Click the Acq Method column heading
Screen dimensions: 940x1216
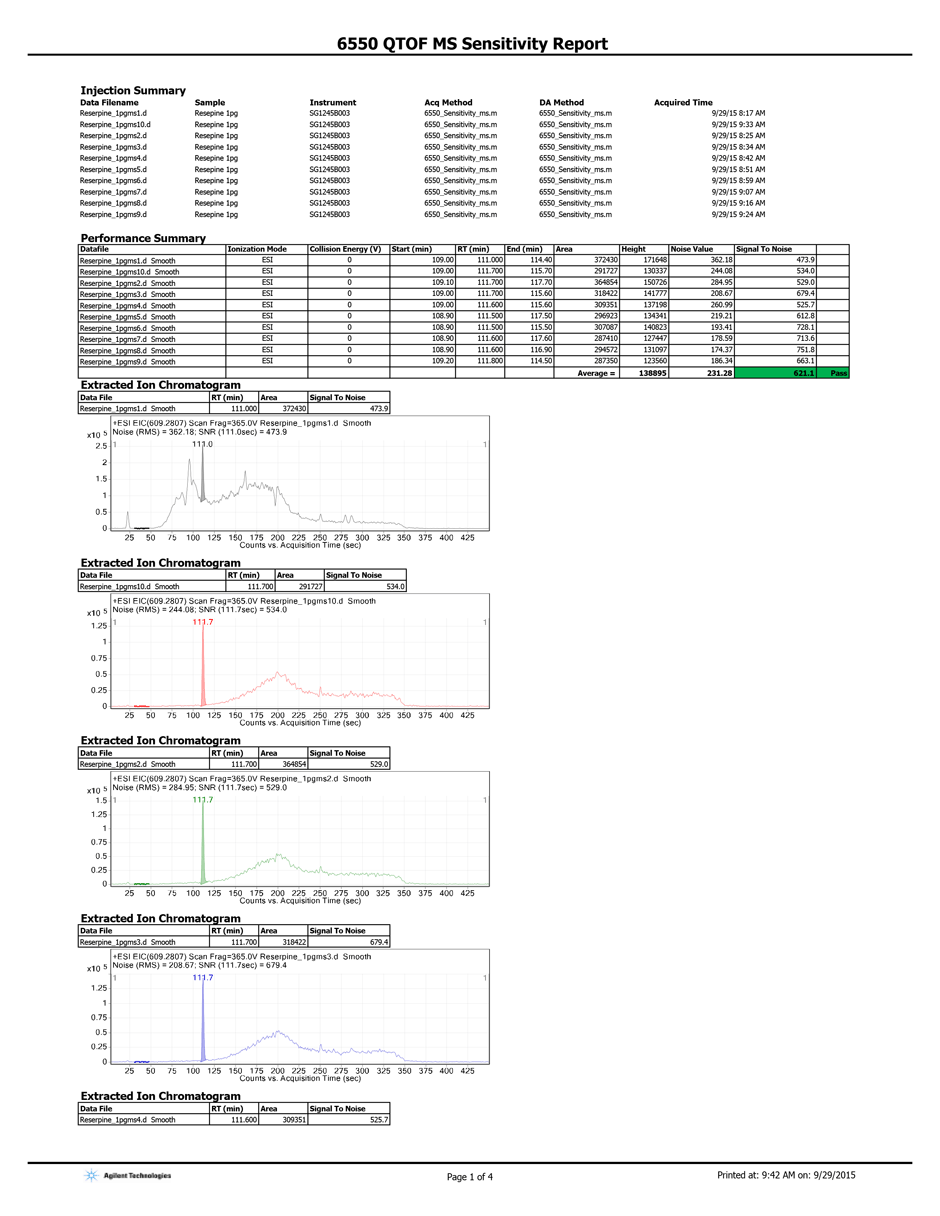[448, 103]
